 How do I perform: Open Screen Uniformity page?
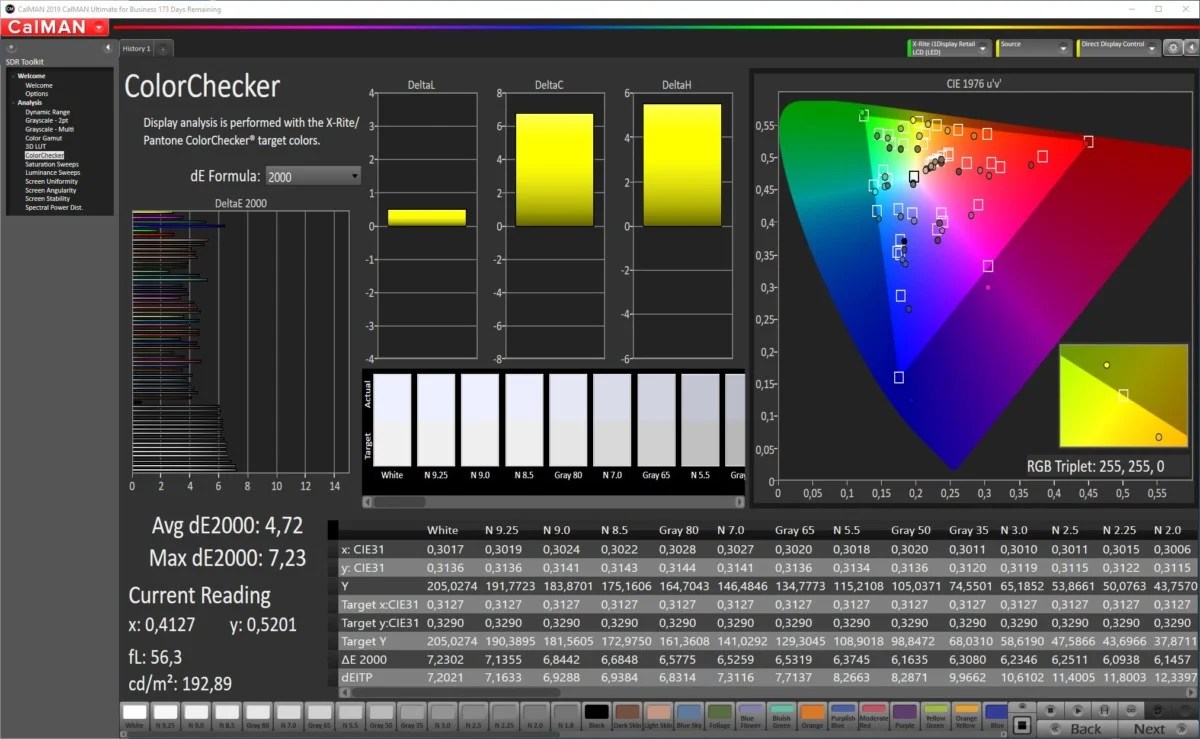51,181
